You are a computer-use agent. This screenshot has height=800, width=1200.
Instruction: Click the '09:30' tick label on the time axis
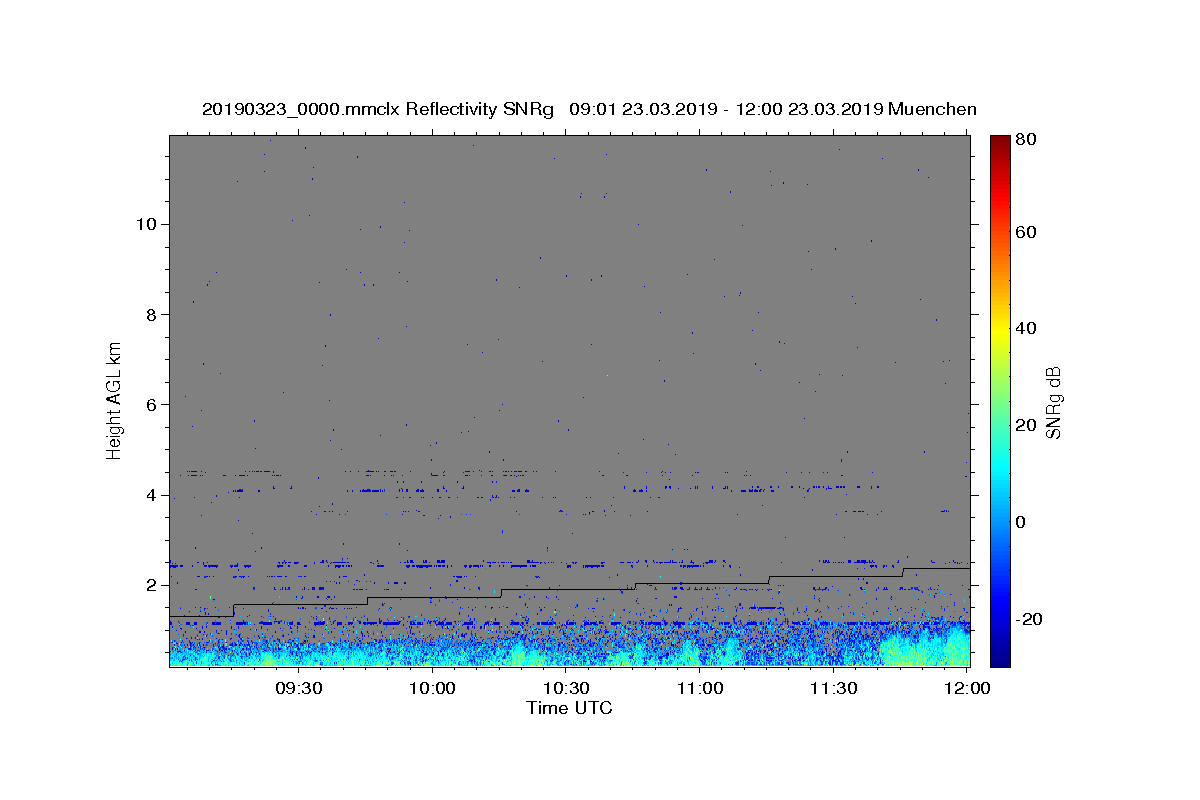(x=298, y=688)
